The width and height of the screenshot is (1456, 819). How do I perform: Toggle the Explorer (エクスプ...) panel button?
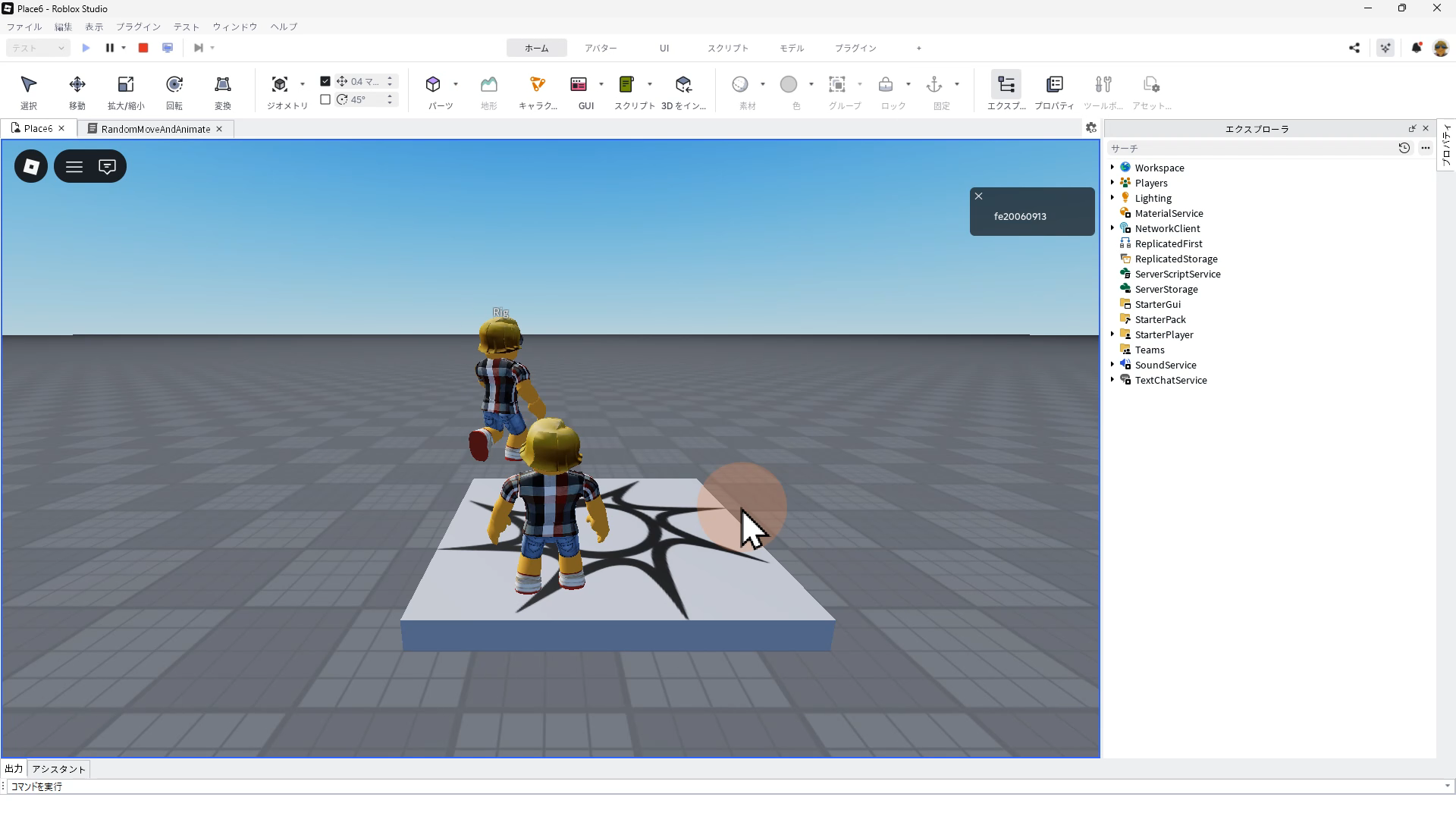coord(1006,85)
